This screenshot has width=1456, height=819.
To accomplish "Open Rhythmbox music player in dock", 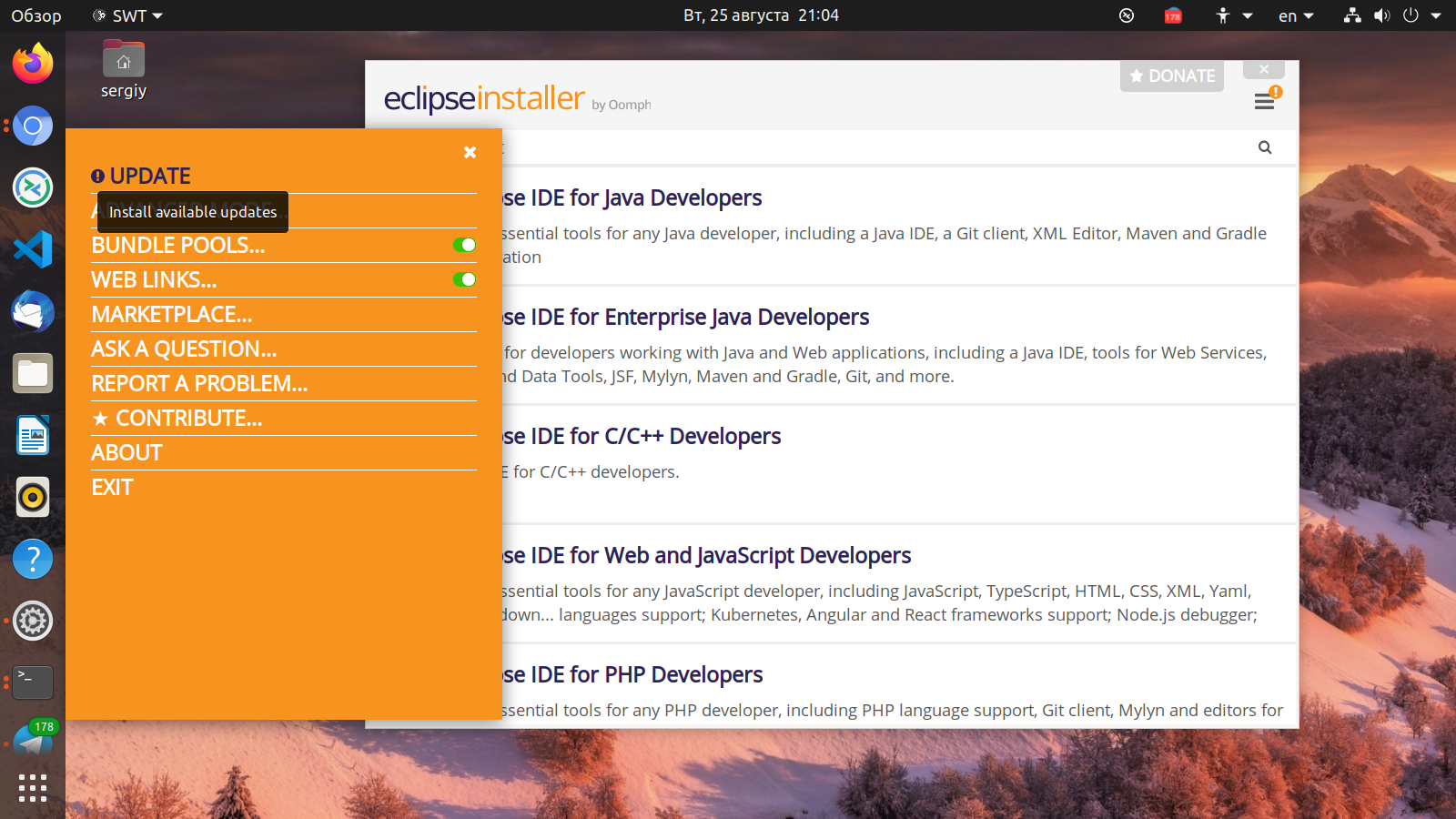I will pyautogui.click(x=33, y=497).
